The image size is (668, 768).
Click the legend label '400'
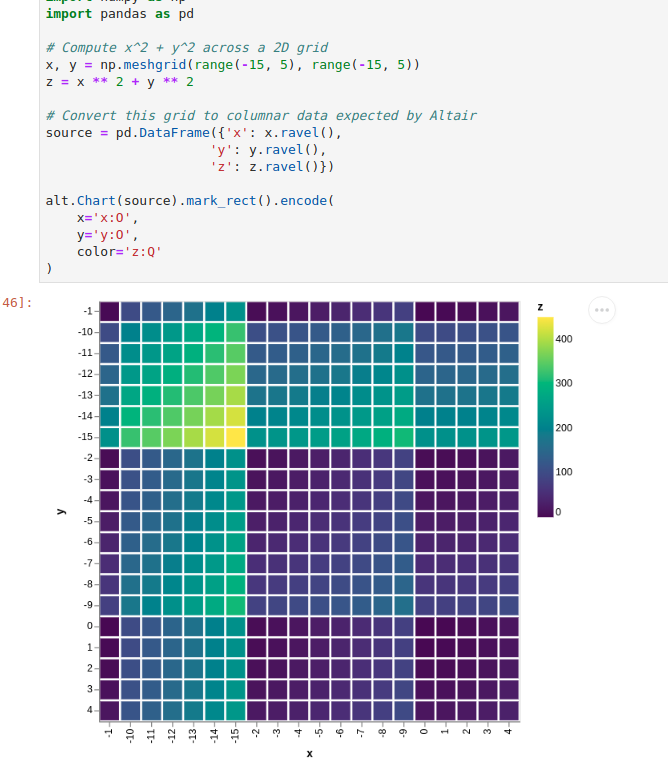[x=564, y=339]
